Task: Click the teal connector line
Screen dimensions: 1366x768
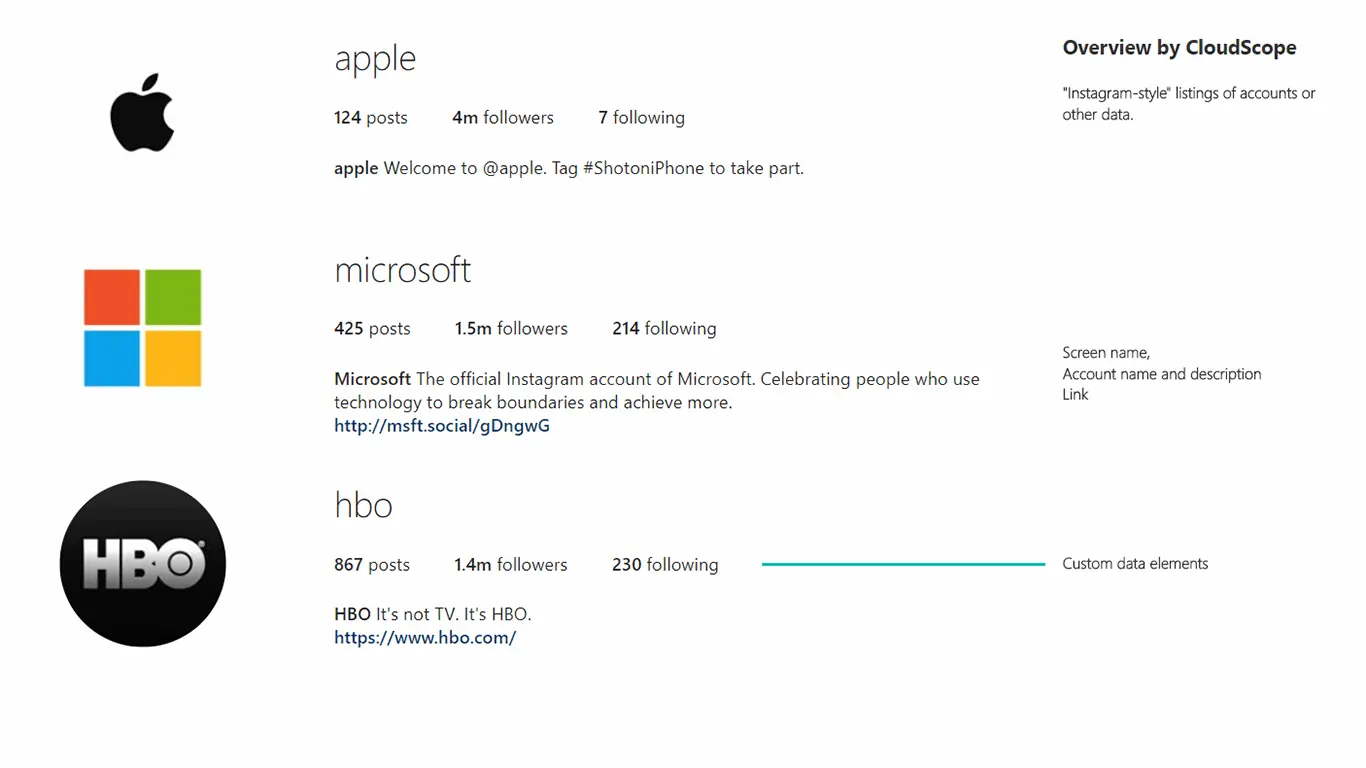Action: point(903,565)
